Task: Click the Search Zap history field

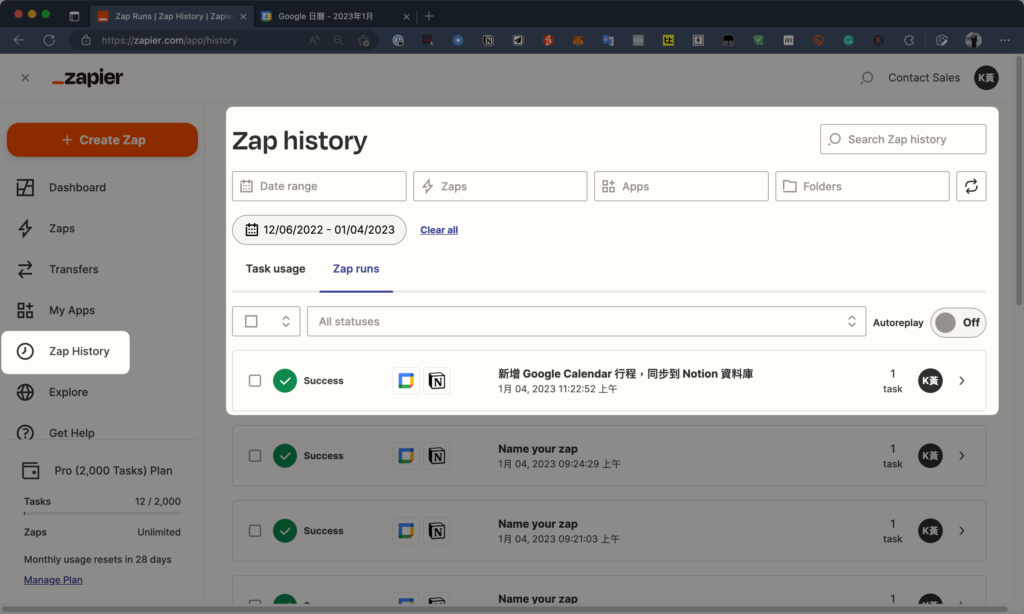Action: tap(903, 139)
